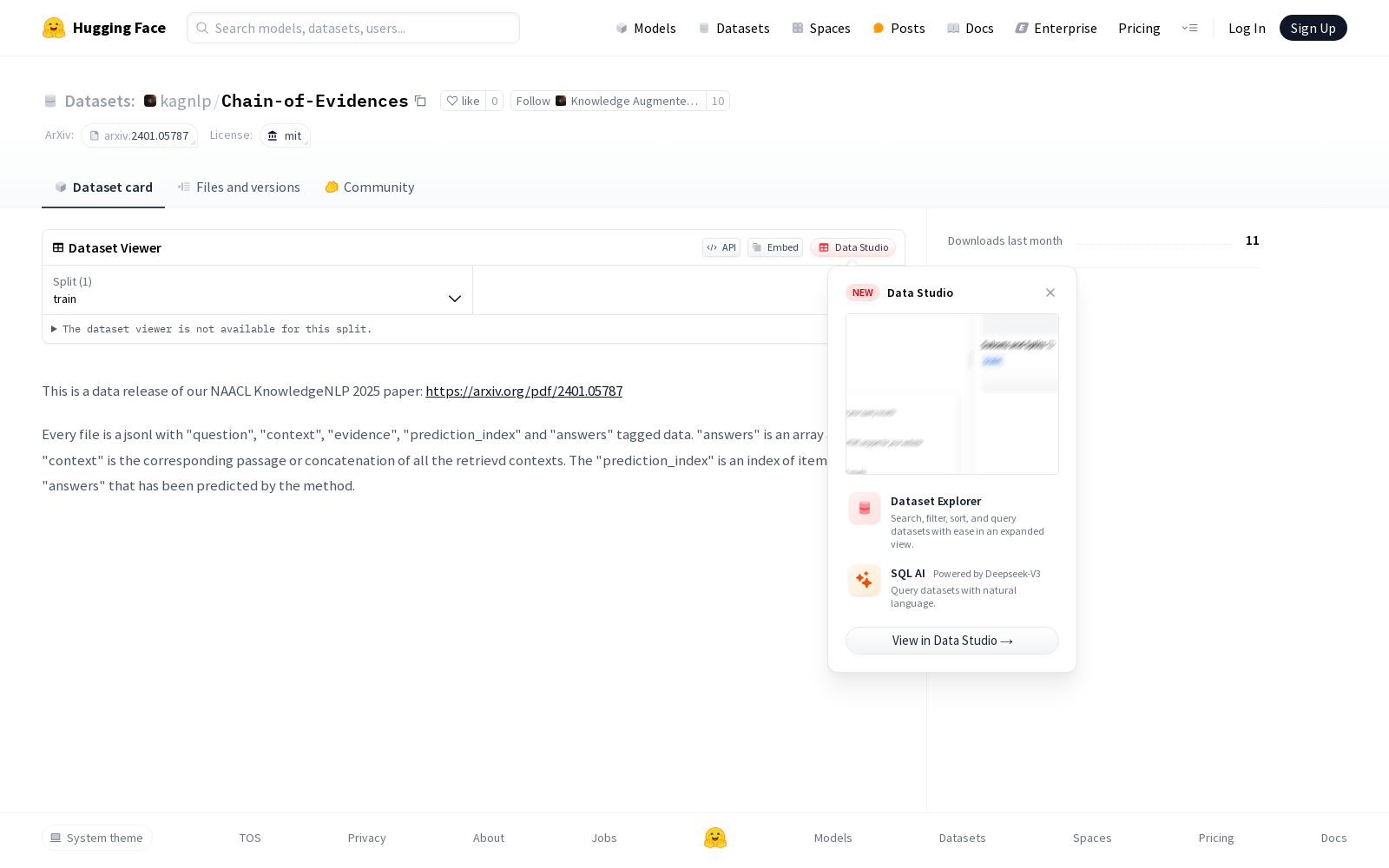Switch to Files and versions tab
Viewport: 1389px width, 868px height.
[x=239, y=187]
